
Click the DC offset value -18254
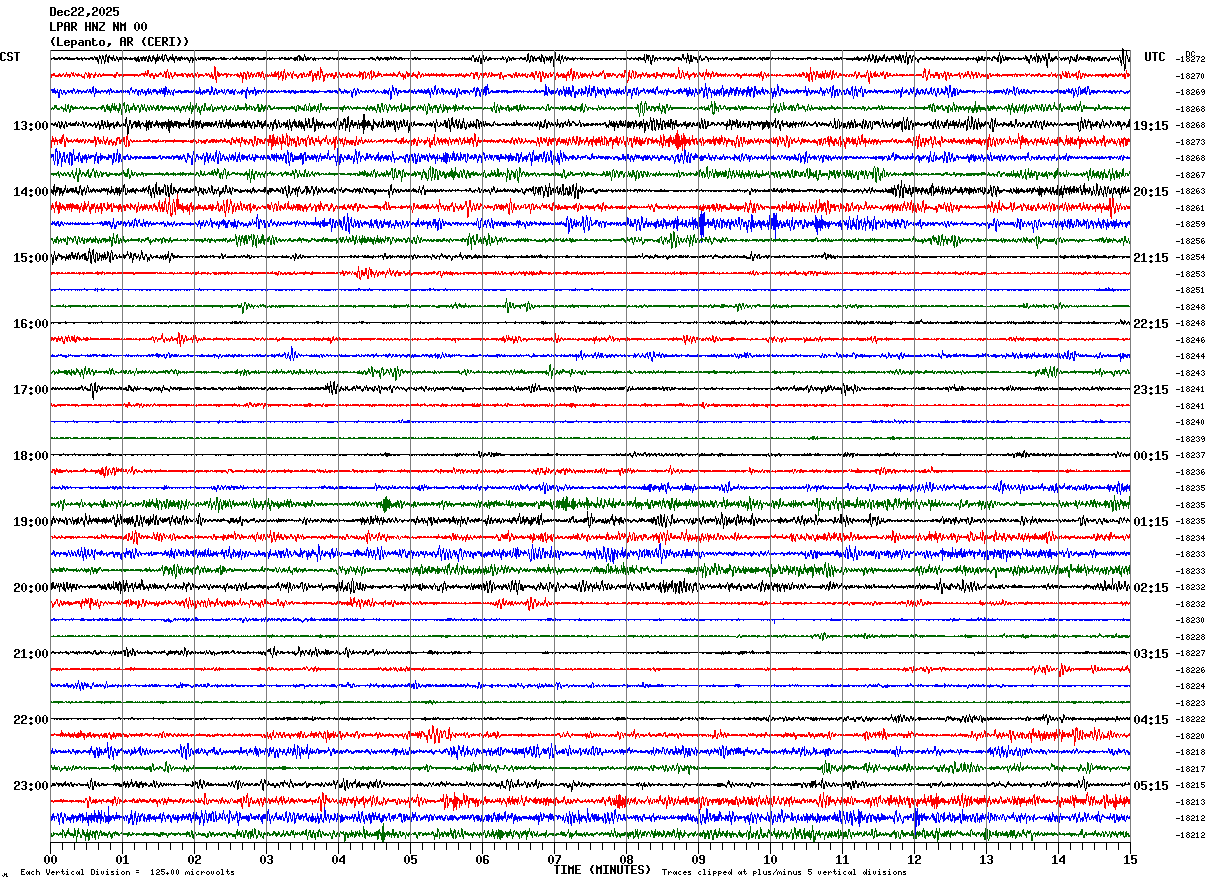(x=1191, y=257)
